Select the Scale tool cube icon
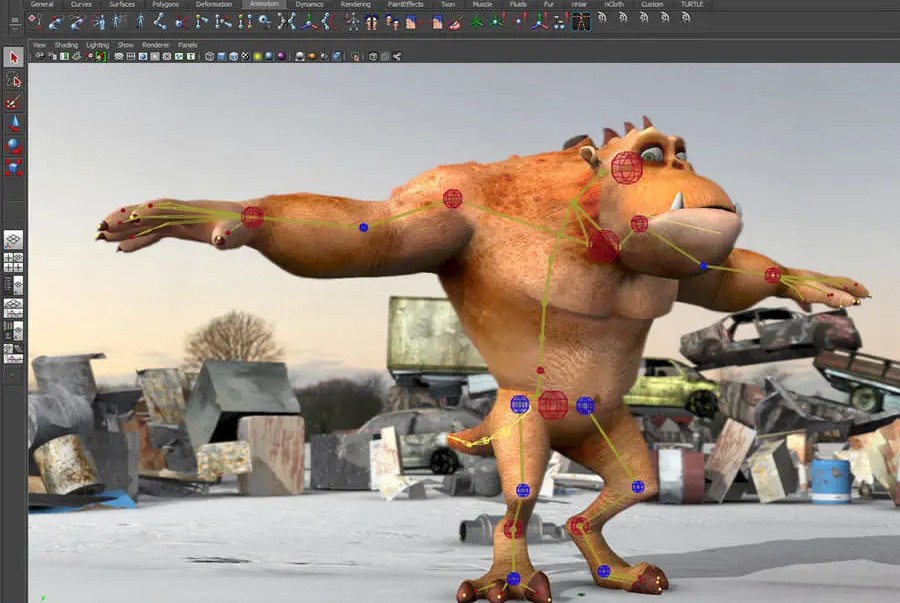Screen dimensions: 900x603 14,168
